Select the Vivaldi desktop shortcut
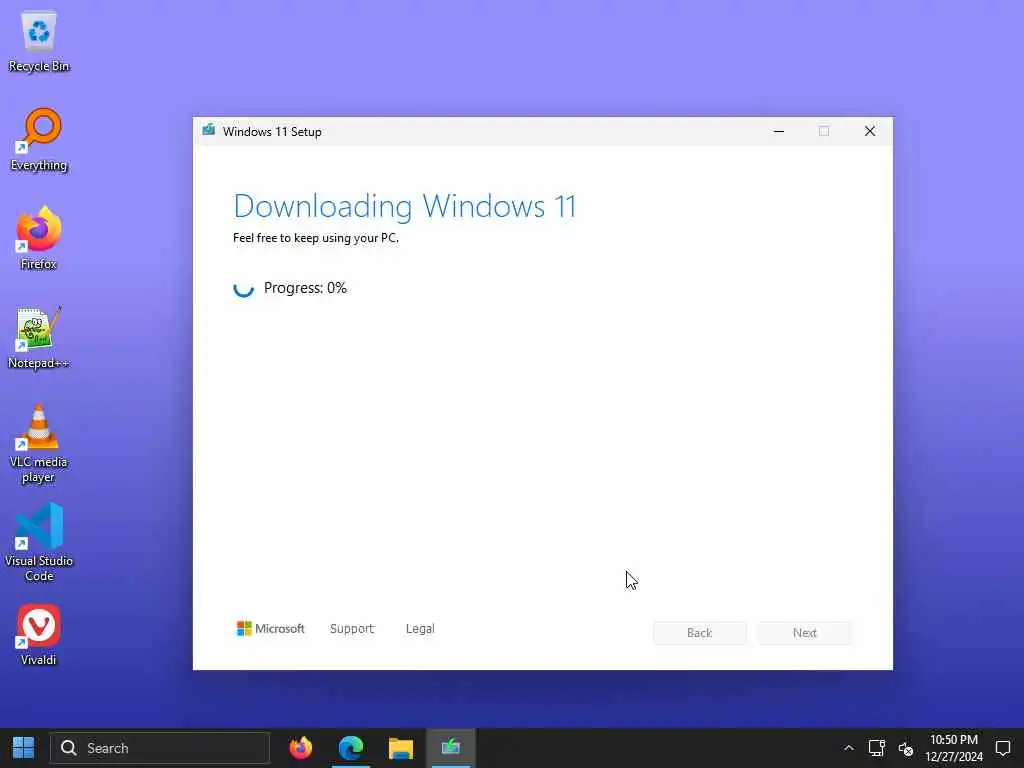Viewport: 1024px width, 768px height. (x=39, y=635)
